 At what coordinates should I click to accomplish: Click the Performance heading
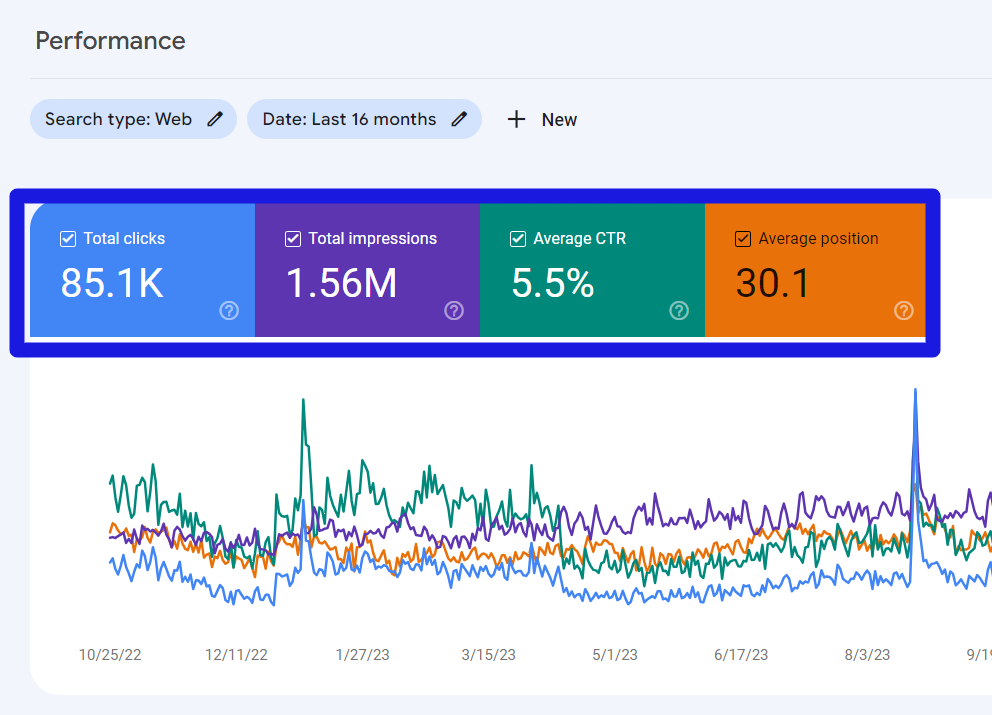[x=111, y=41]
